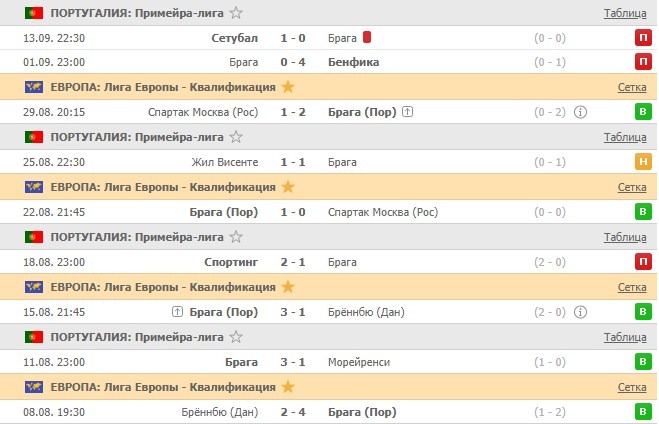Click win badge in Морейренси row
The width and height of the screenshot is (659, 424).
coord(642,362)
